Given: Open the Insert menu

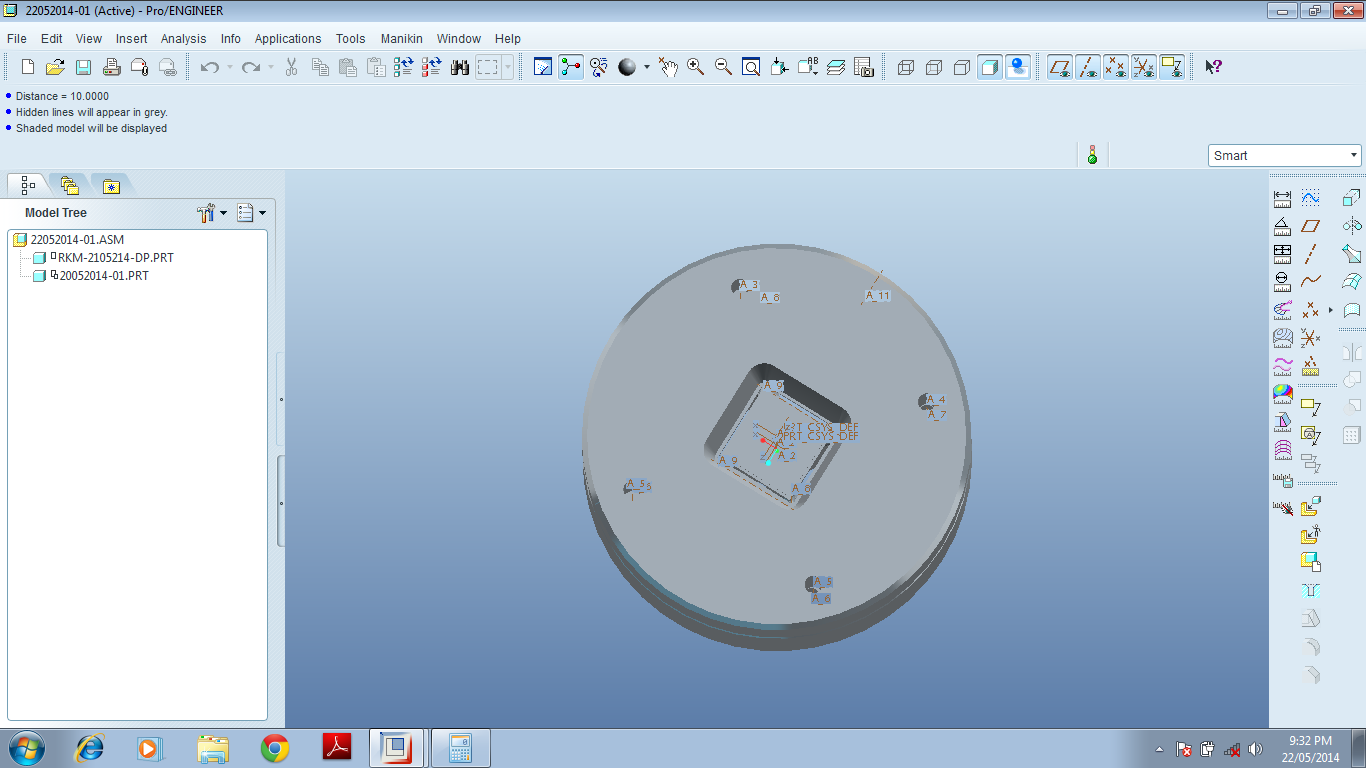Looking at the screenshot, I should tap(131, 38).
